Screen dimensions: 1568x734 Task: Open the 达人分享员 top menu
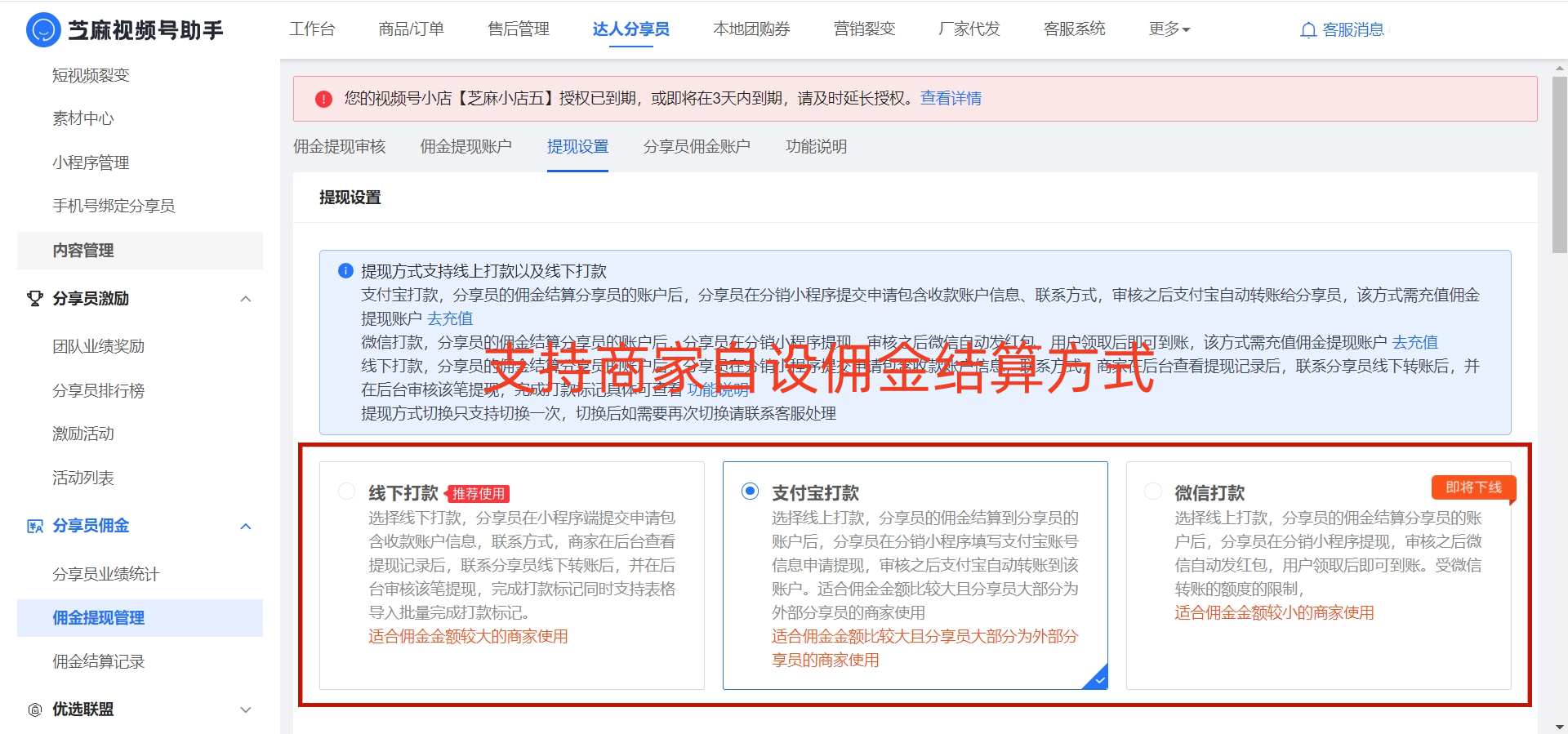[631, 29]
